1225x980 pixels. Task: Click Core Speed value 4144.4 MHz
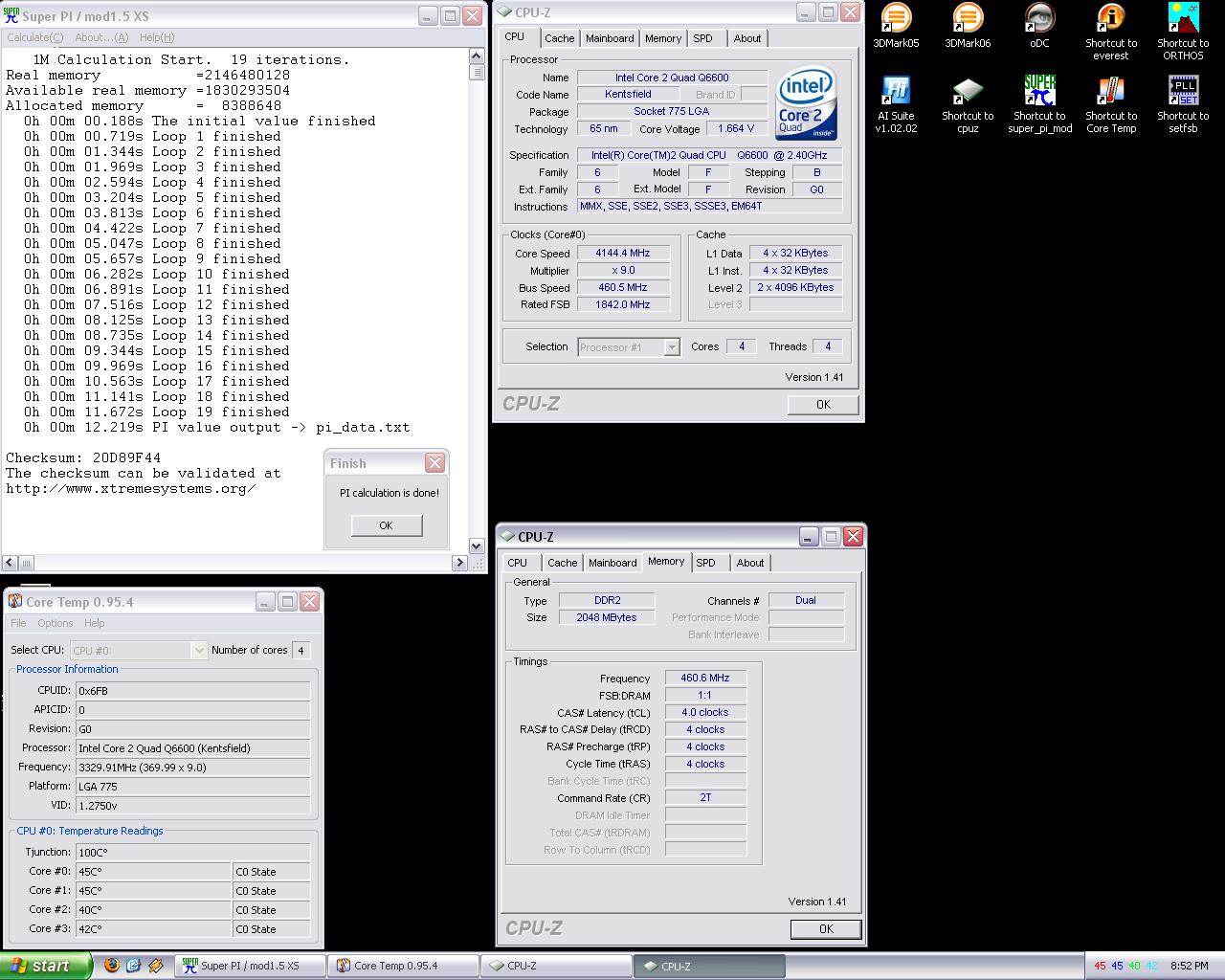(x=622, y=254)
